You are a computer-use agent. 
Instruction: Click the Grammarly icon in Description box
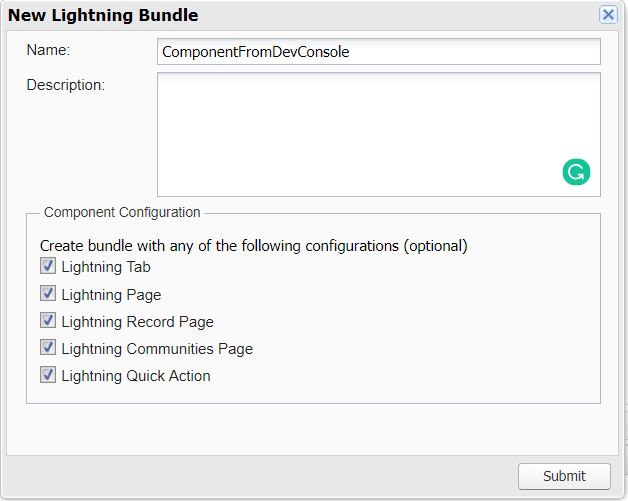(576, 172)
